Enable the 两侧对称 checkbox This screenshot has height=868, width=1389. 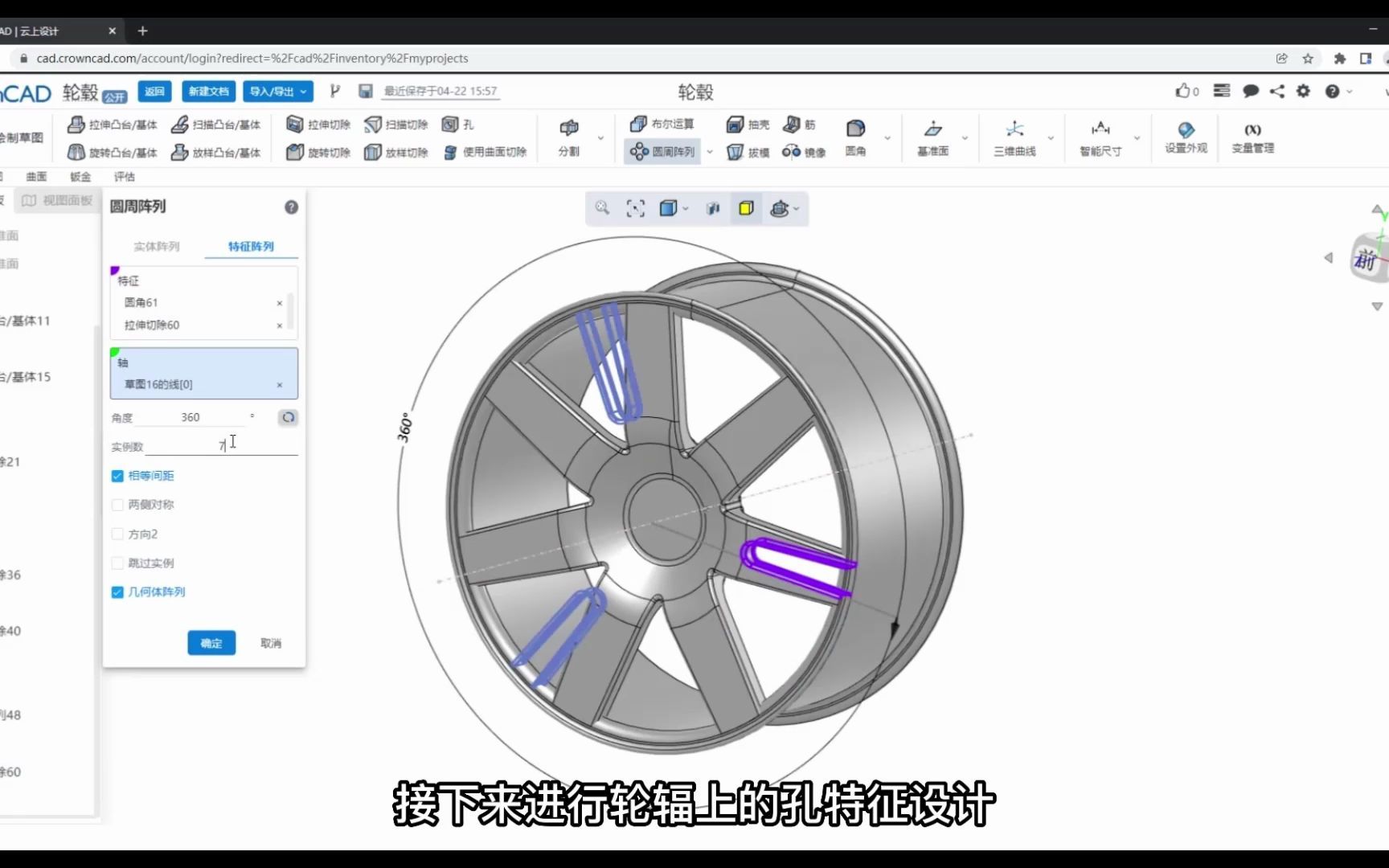(x=117, y=505)
